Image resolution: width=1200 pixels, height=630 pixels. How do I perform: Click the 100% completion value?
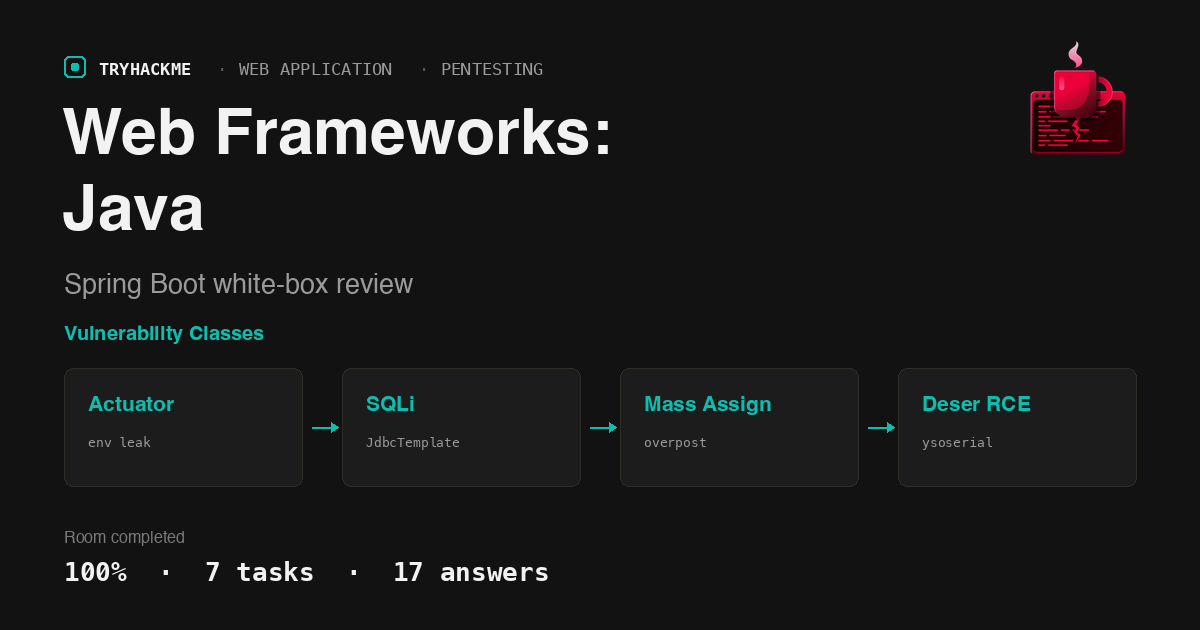coord(95,572)
